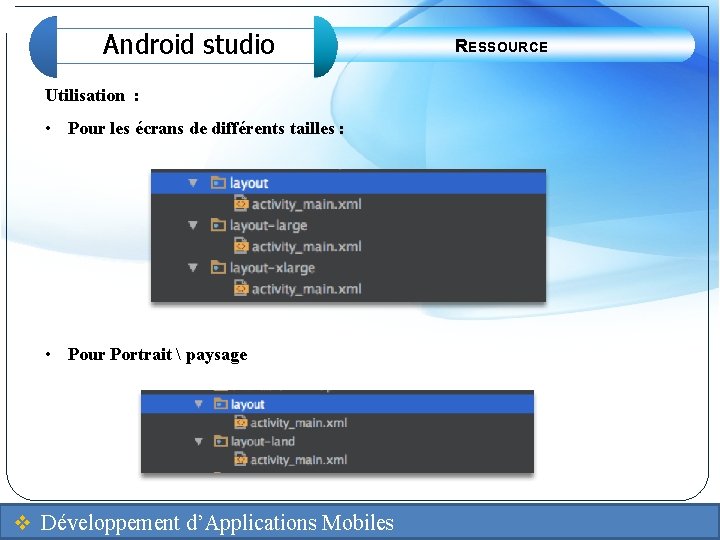The width and height of the screenshot is (720, 540).
Task: Collapse the layout folder above layout-land
Action: point(198,404)
